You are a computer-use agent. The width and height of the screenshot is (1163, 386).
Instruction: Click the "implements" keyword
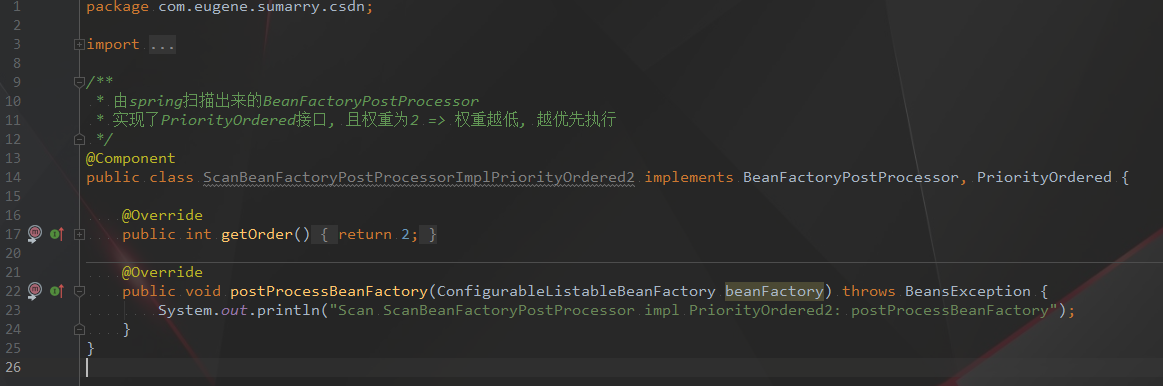click(x=689, y=177)
